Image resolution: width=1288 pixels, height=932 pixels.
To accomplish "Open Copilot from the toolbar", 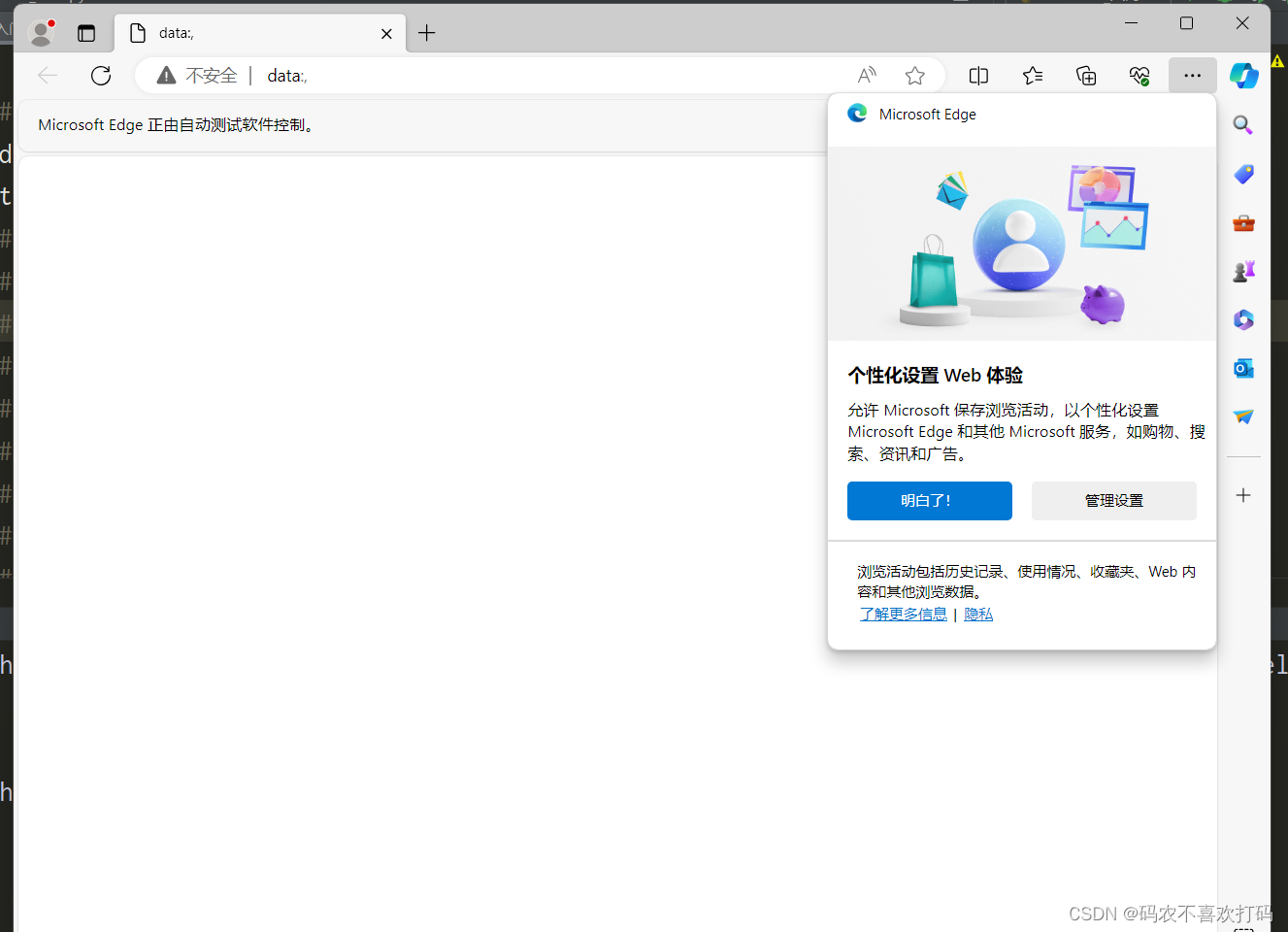I will pyautogui.click(x=1243, y=75).
